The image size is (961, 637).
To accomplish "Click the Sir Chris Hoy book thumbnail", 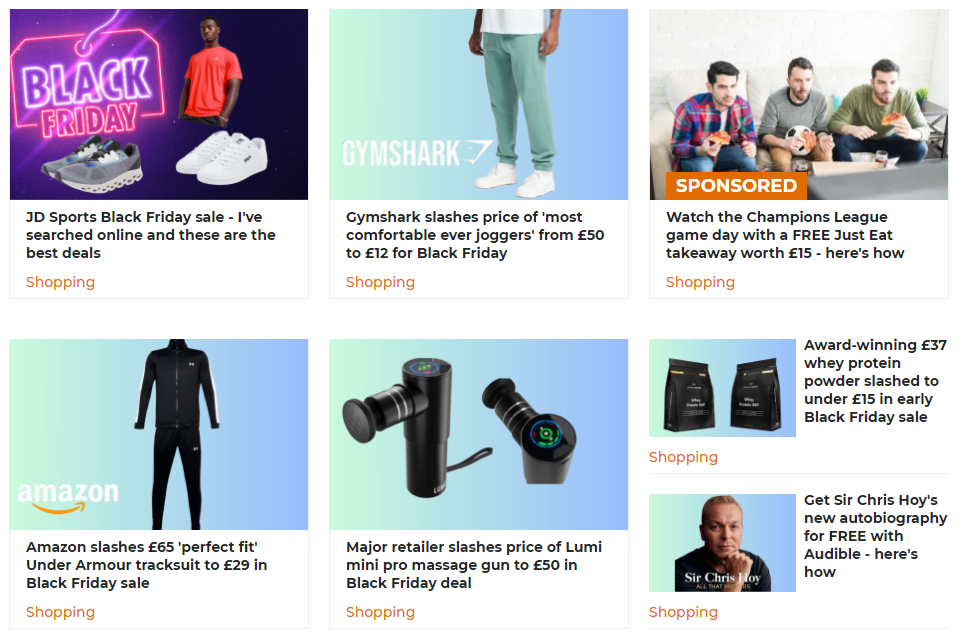I will [x=723, y=543].
